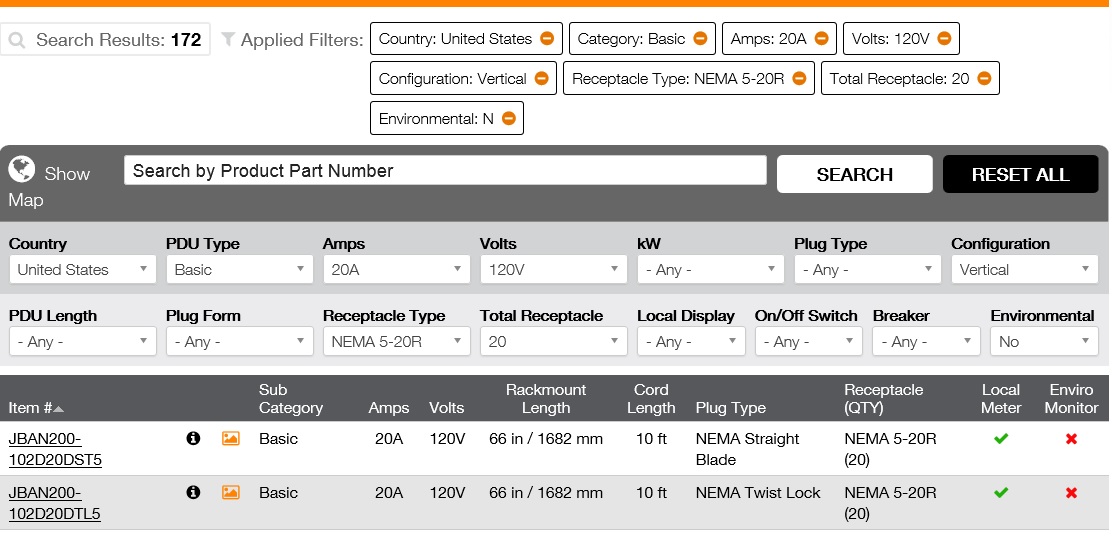The image size is (1112, 537).
Task: View image icon for JBAN200-102D20DTL5
Action: [230, 492]
